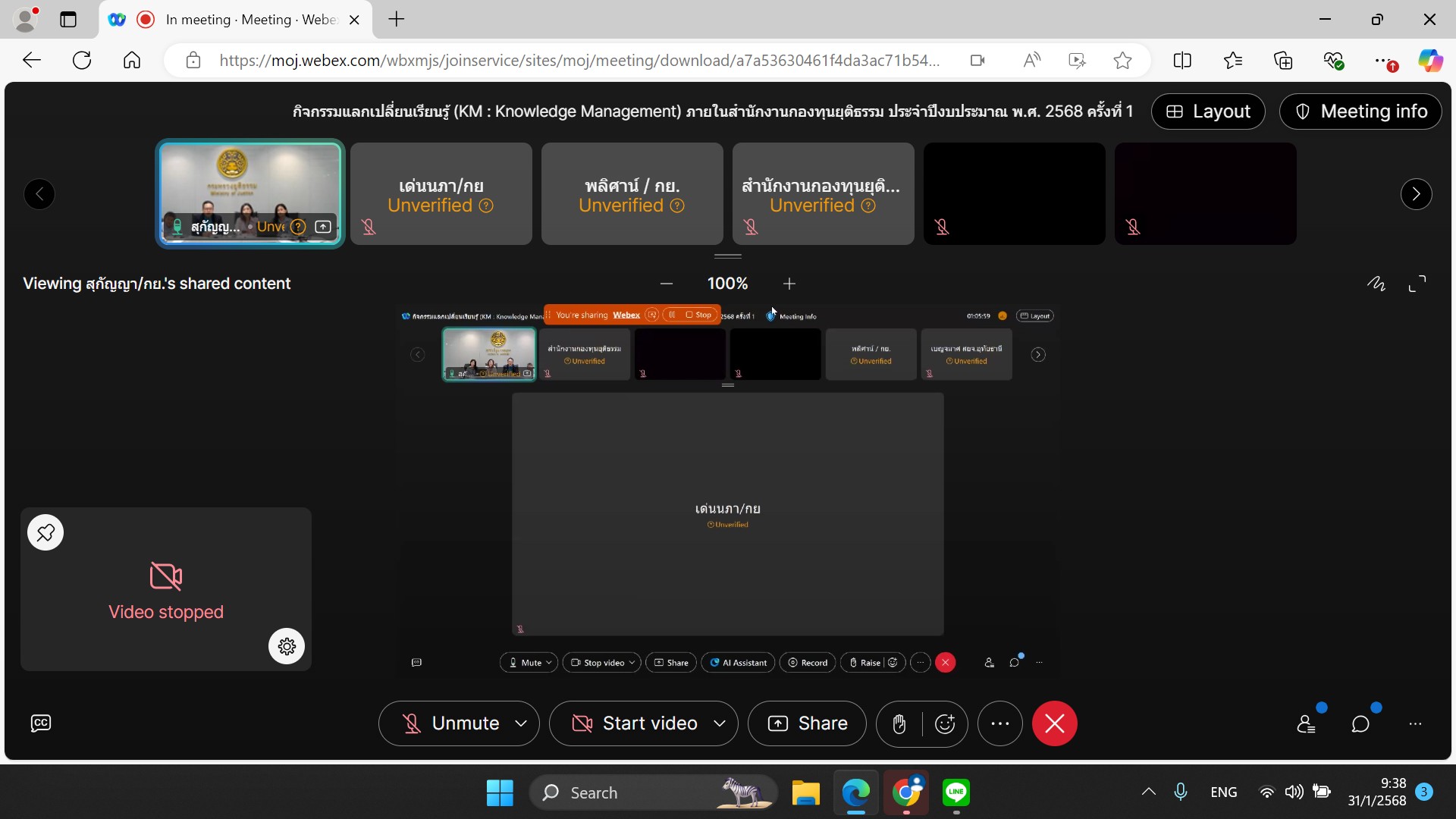The width and height of the screenshot is (1456, 819).
Task: Open LINE app from taskbar
Action: point(956,792)
